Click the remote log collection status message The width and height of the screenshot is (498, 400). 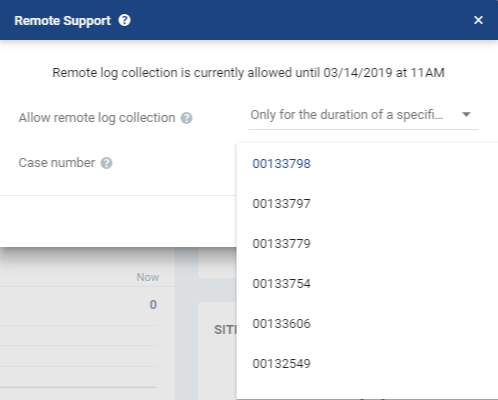pos(248,73)
